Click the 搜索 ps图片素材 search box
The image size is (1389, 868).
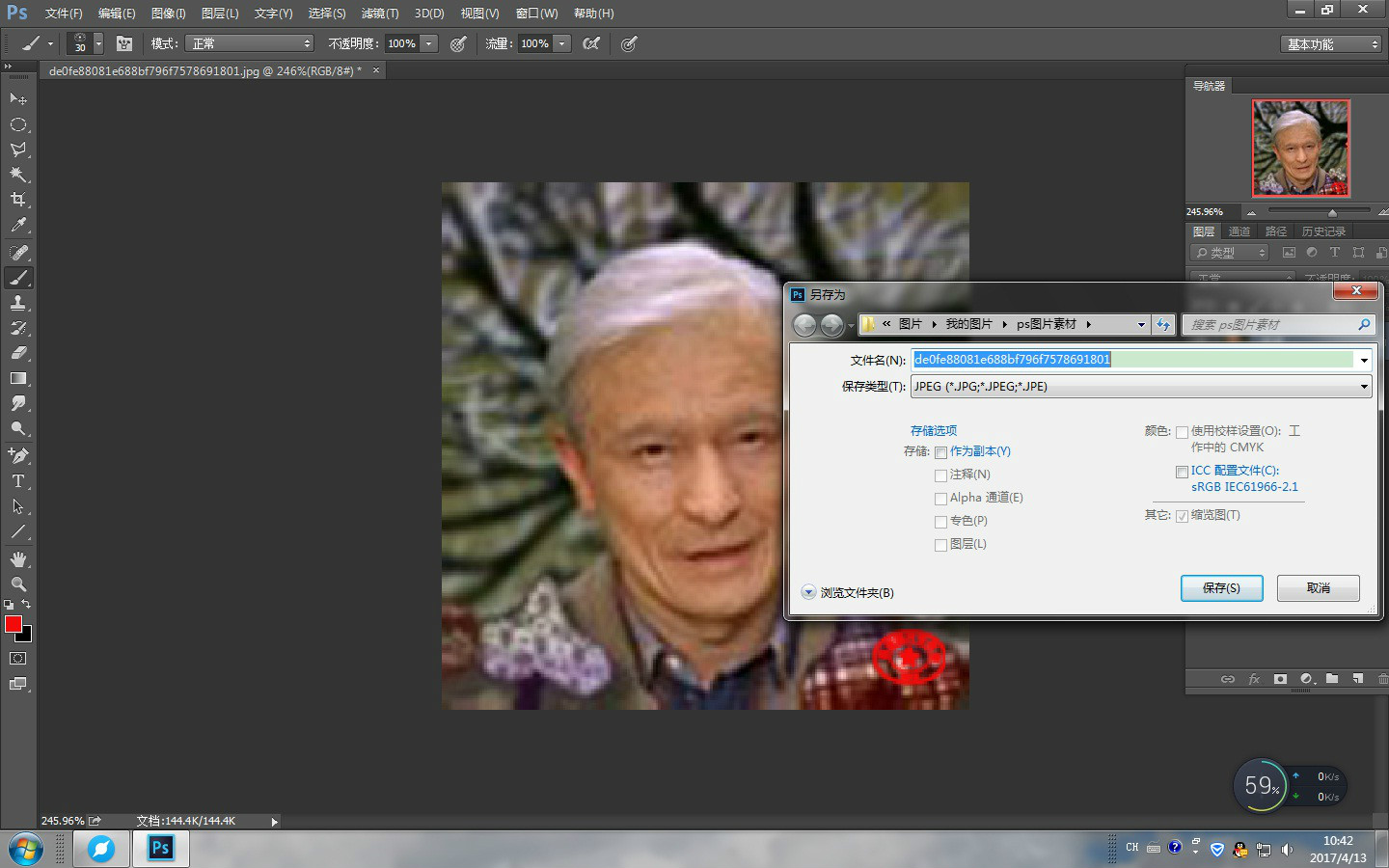pyautogui.click(x=1278, y=325)
